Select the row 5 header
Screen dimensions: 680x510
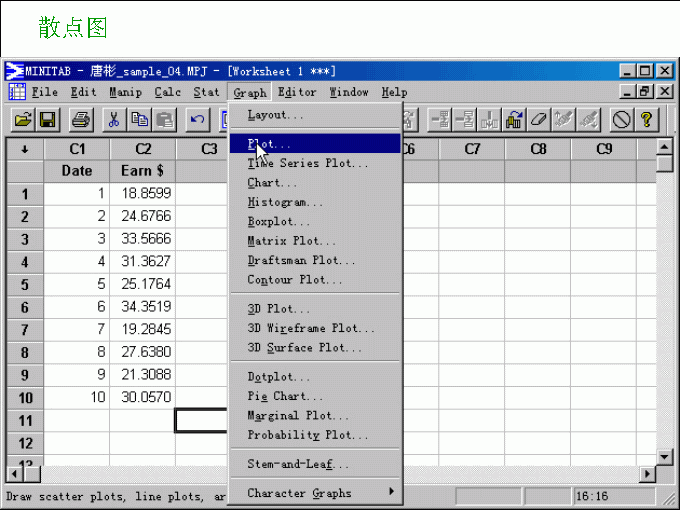tap(24, 284)
